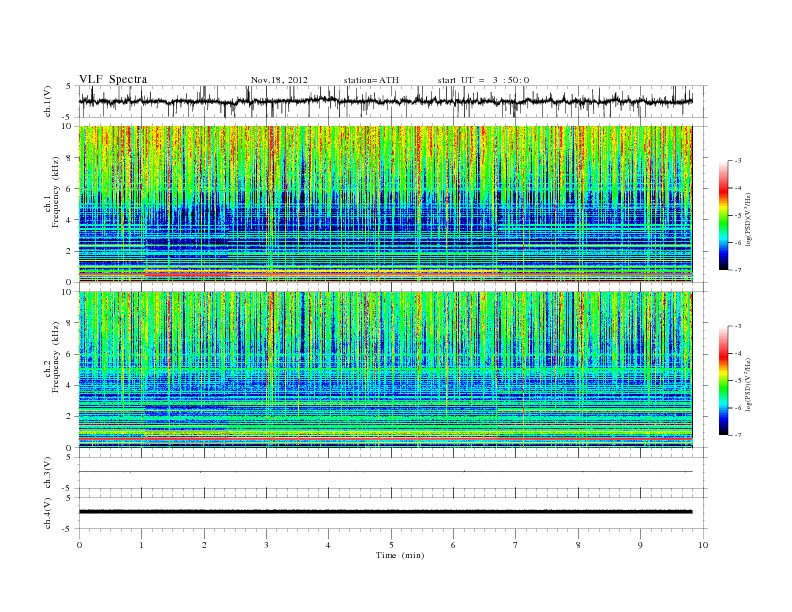The image size is (792, 612).
Task: Click the "ch.3(V)" axis label
Action: point(48,472)
